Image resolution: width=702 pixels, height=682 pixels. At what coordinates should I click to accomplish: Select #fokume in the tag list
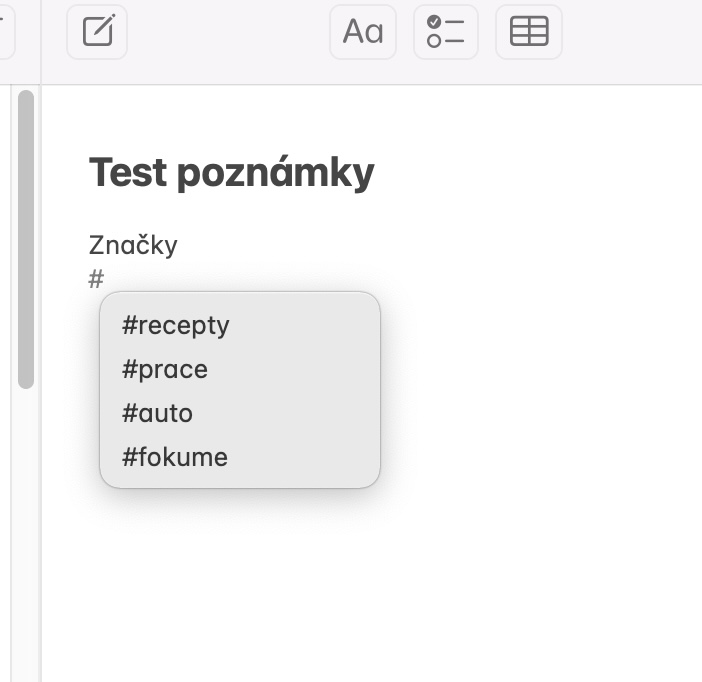tap(175, 457)
